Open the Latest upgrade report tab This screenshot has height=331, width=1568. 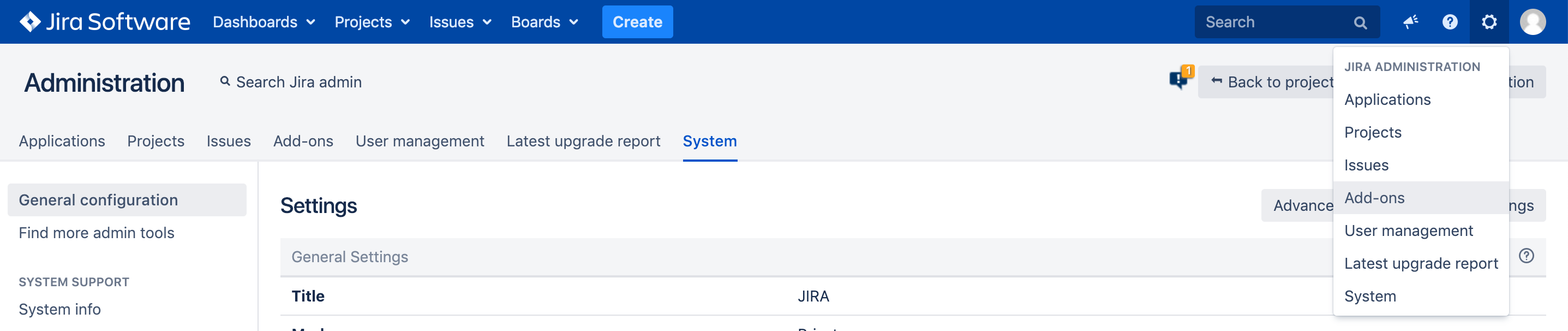583,141
